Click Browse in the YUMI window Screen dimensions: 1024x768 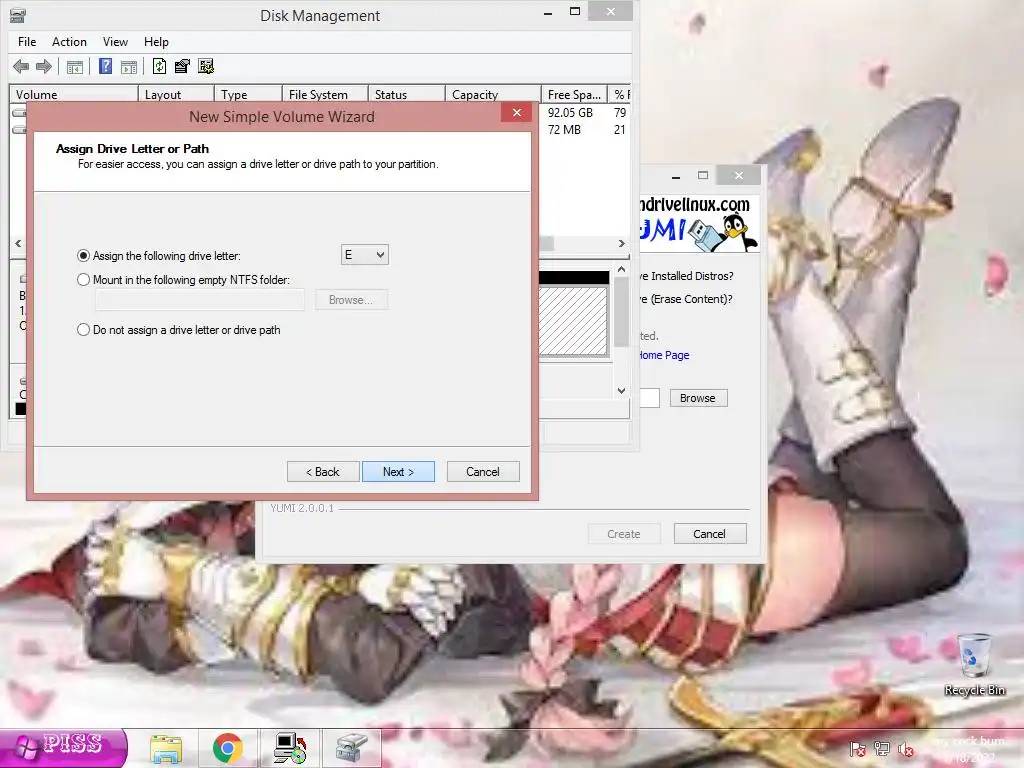point(697,398)
